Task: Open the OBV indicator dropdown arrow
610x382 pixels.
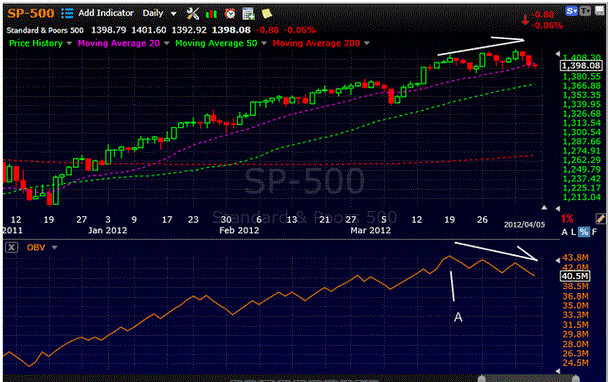Action: (x=54, y=247)
